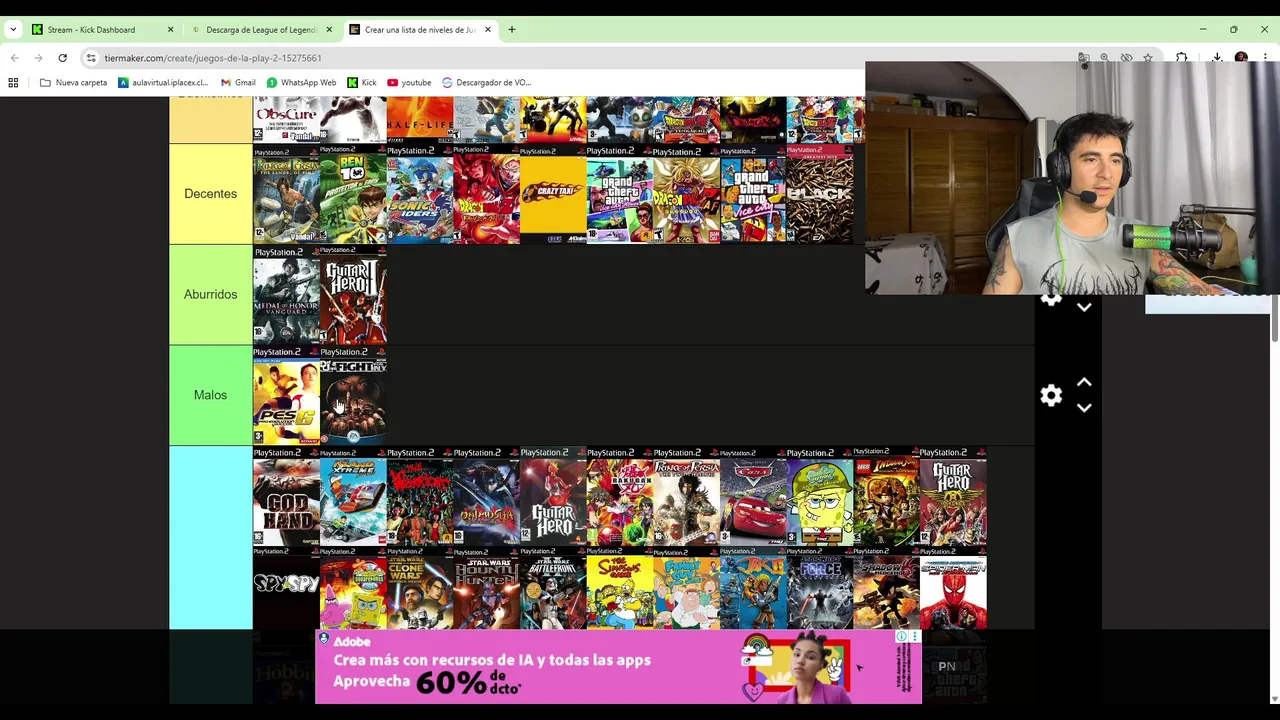
Task: Open the Chrome apps grid shortcut
Action: click(13, 82)
